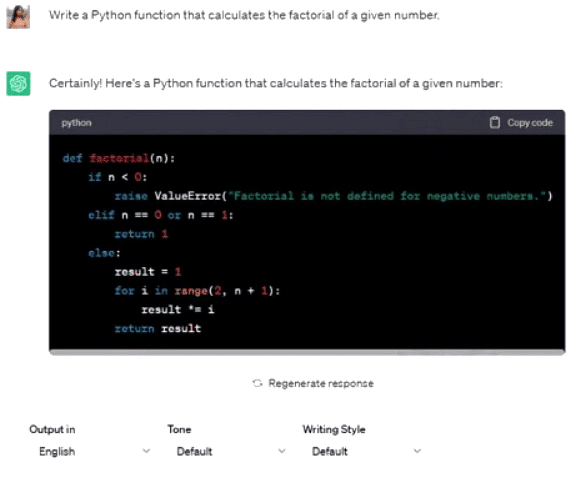Click the code line 'result *= i'
This screenshot has height=481, width=572.
[178, 310]
